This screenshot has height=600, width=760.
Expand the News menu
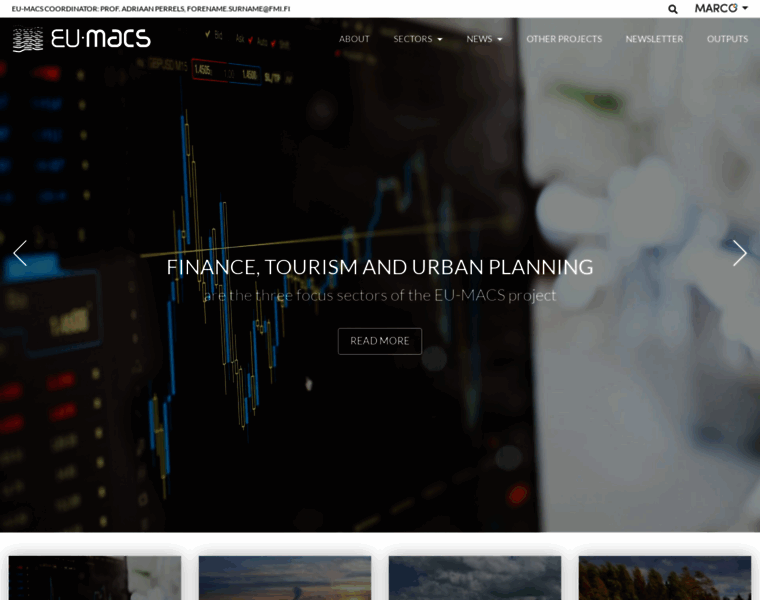(484, 39)
